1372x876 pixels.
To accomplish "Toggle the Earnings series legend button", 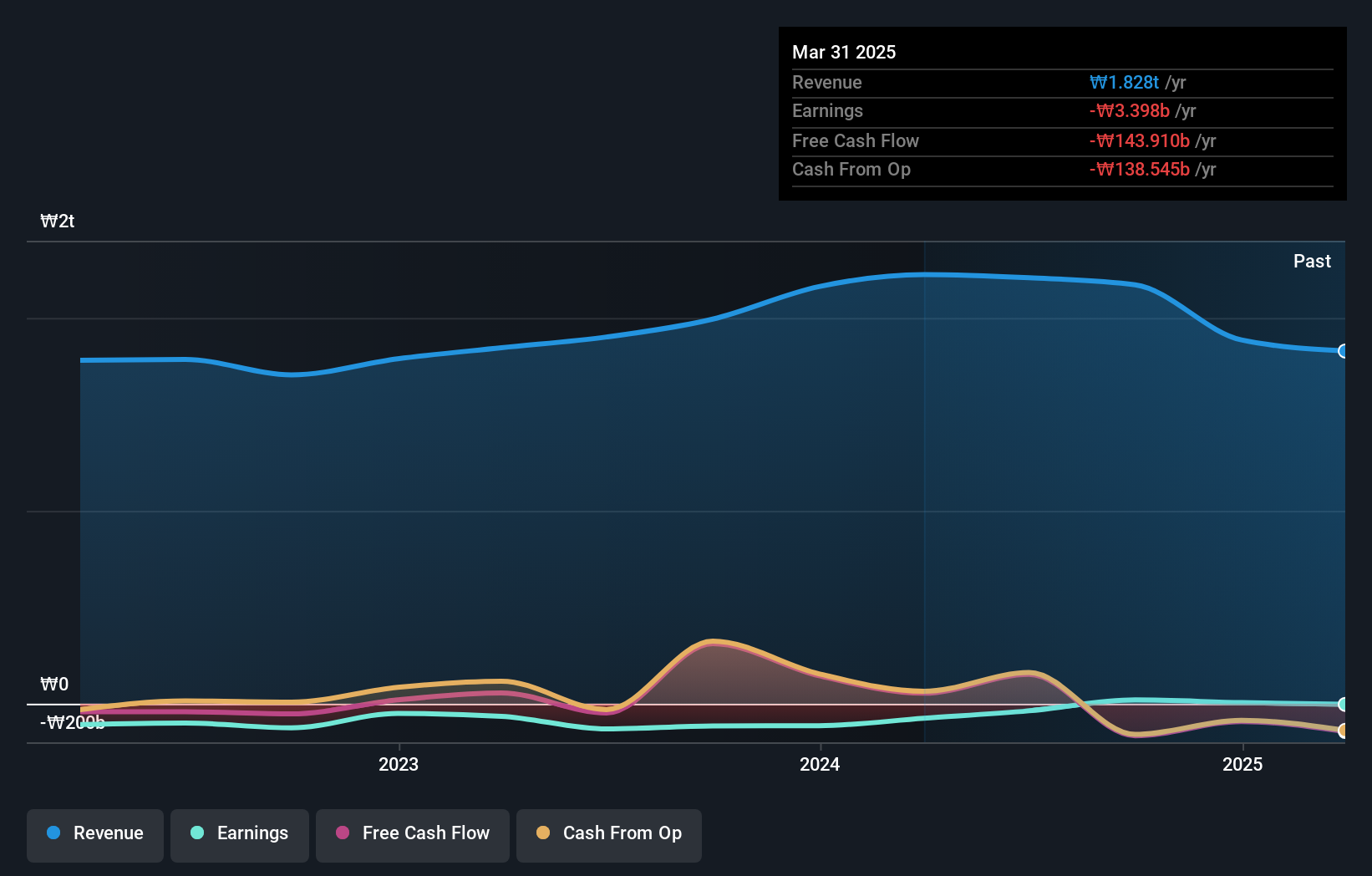I will [x=240, y=835].
